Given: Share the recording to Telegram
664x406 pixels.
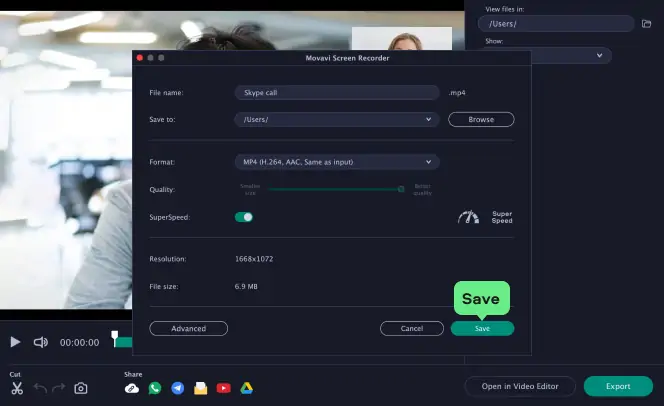Looking at the screenshot, I should 178,388.
